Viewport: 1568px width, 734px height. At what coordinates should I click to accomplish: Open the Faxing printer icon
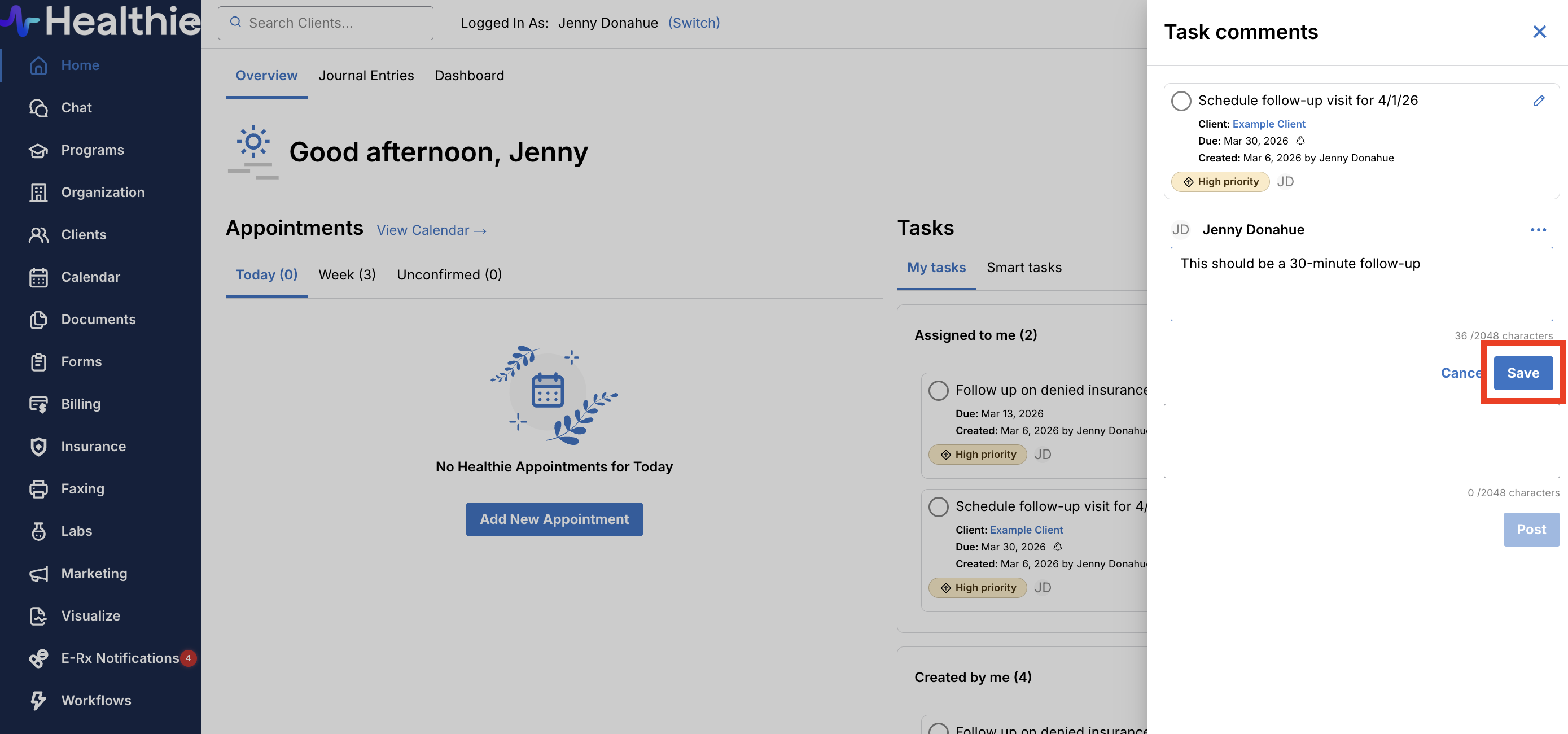tap(38, 488)
